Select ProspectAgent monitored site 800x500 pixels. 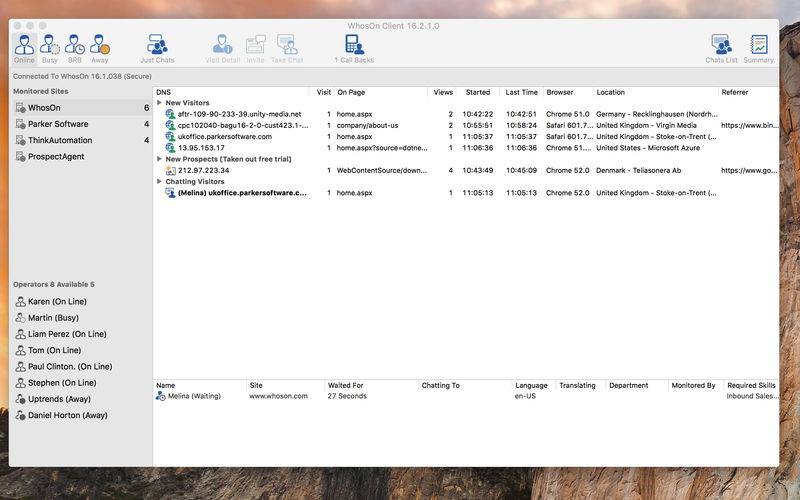(x=82, y=157)
